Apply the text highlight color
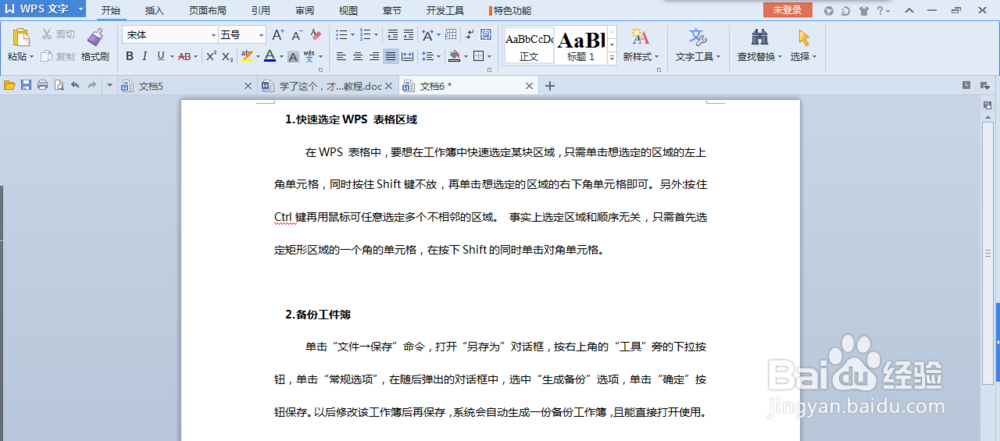The width and height of the screenshot is (1000, 441). tap(247, 56)
